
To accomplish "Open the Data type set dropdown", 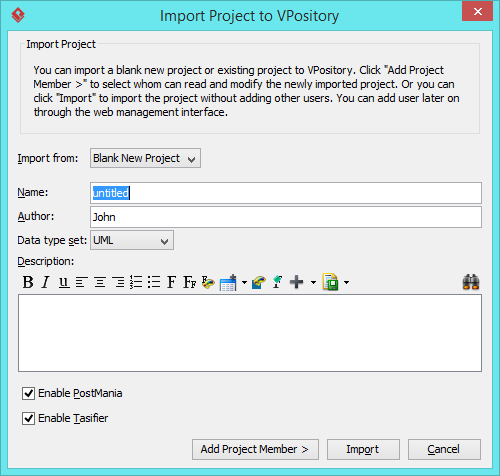I will pyautogui.click(x=132, y=240).
